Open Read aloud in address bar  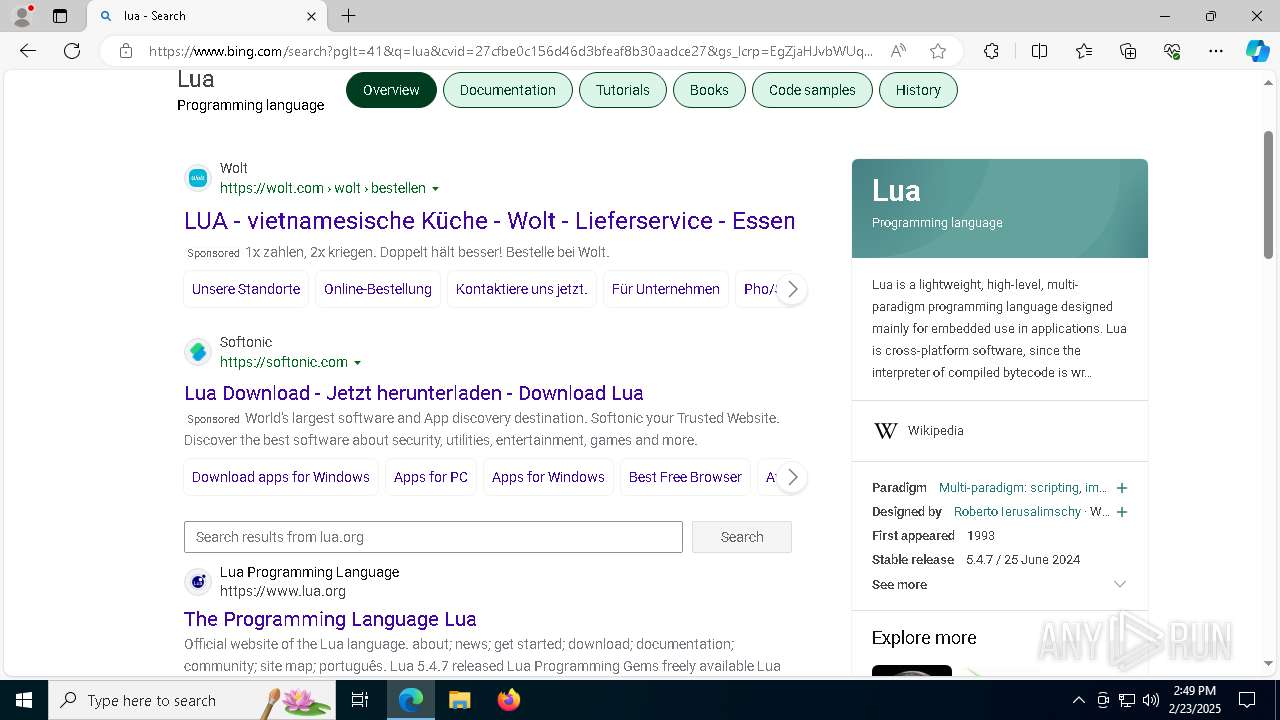click(898, 51)
